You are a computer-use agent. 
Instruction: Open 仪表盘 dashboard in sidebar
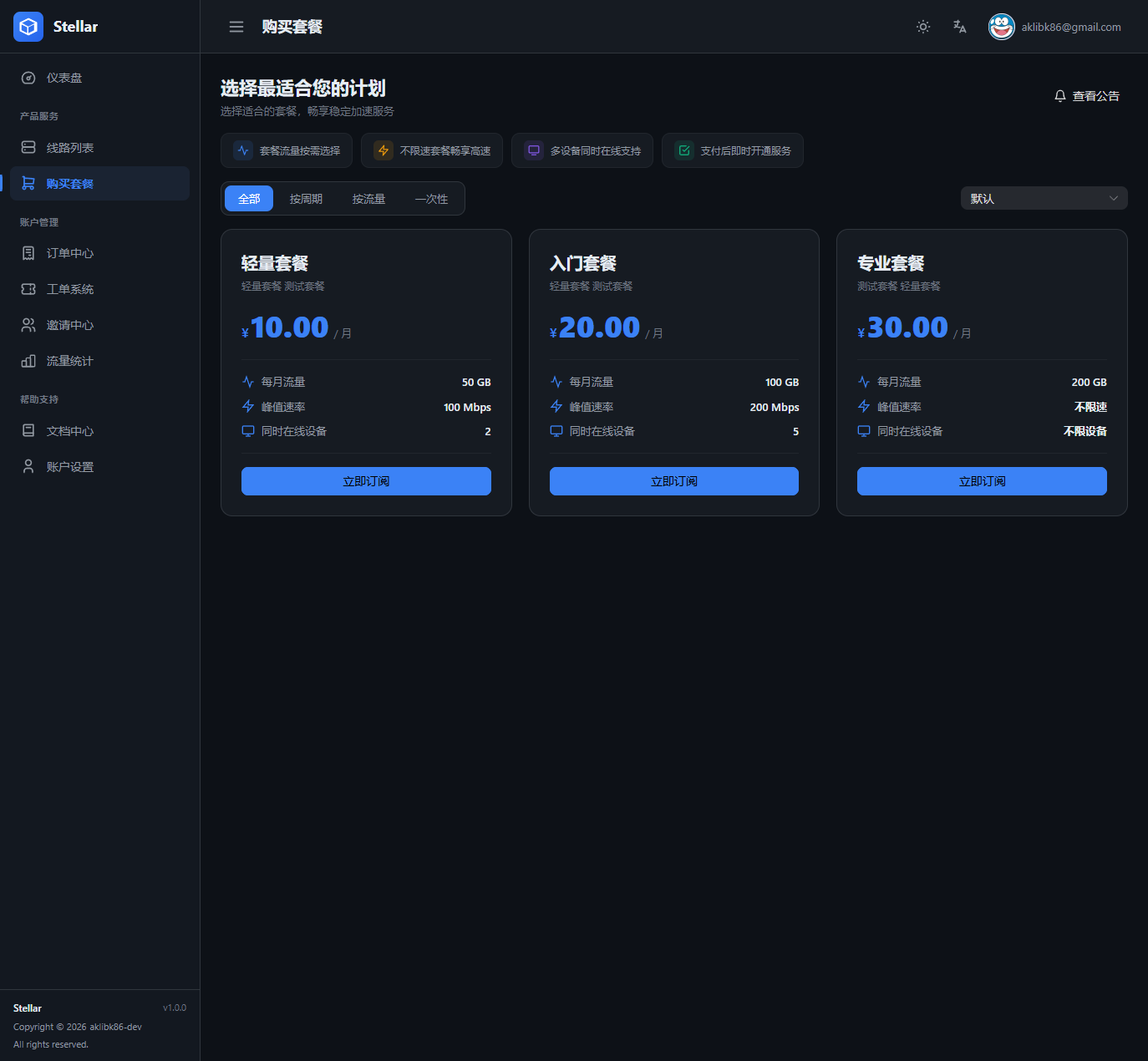[100, 78]
